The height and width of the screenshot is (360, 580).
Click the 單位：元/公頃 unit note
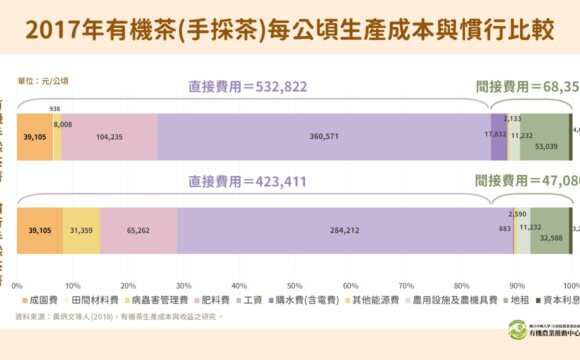click(43, 81)
